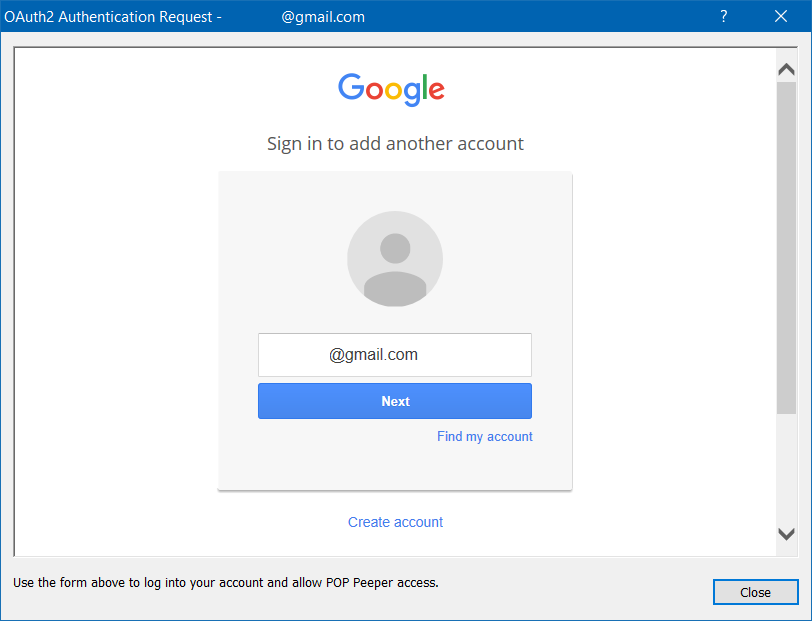This screenshot has height=621, width=812.
Task: Click the @gmail.com text in title bar
Action: click(323, 17)
